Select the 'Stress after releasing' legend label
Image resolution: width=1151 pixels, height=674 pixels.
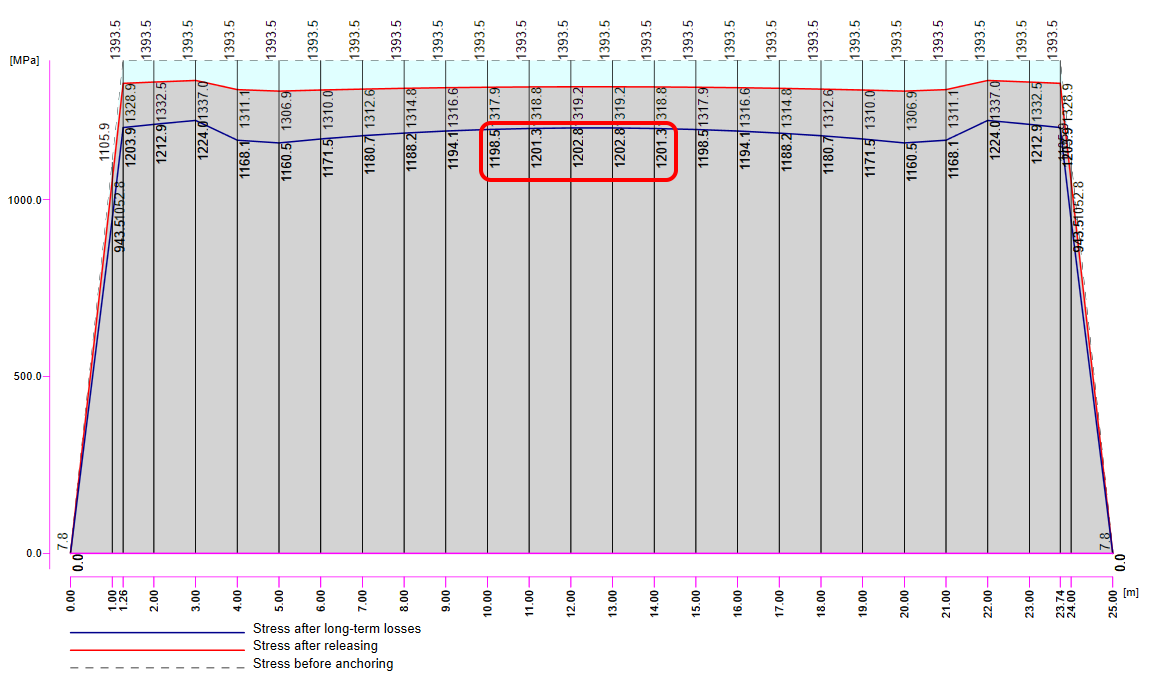pos(316,646)
